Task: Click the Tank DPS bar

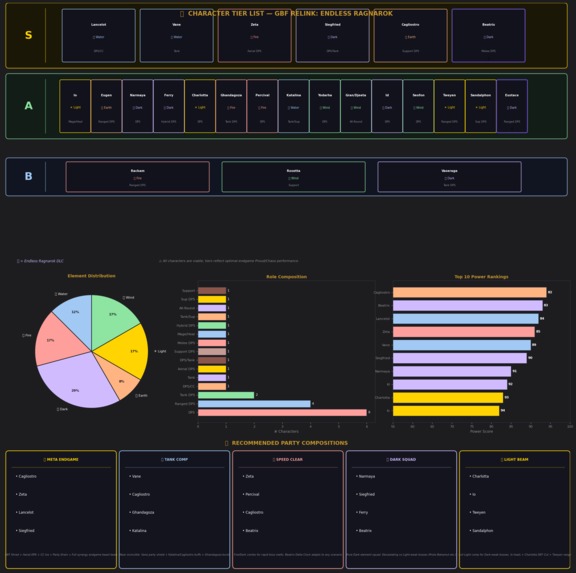Action: pos(226,395)
